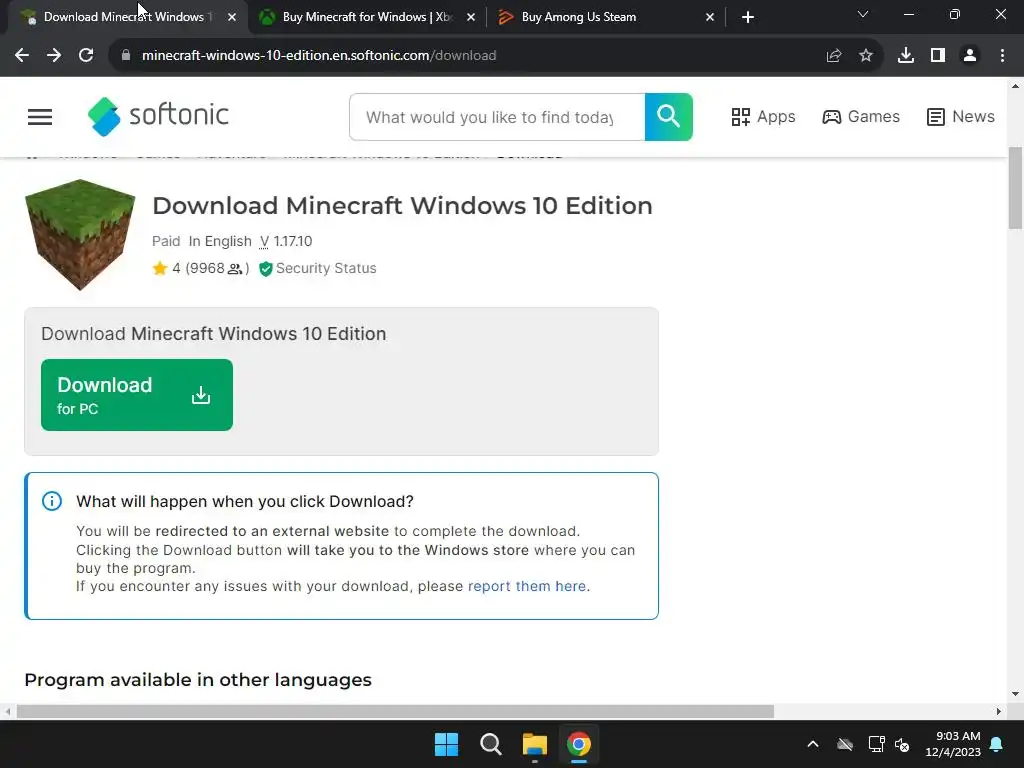Viewport: 1024px width, 768px height.
Task: Open the Softonic hamburger menu
Action: [x=40, y=117]
